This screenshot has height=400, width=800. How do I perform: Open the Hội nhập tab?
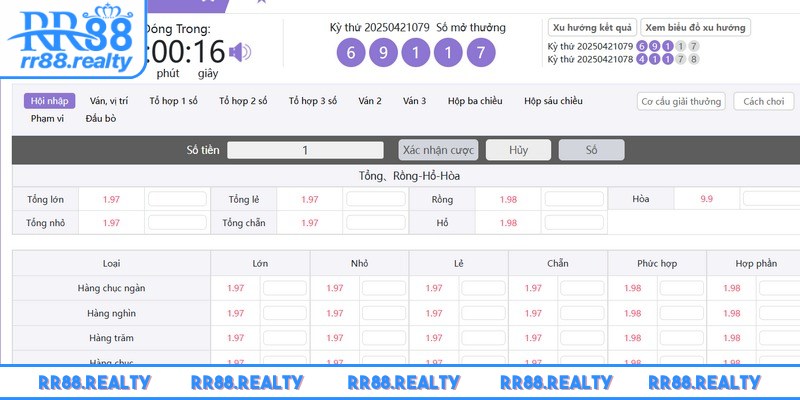click(x=49, y=101)
